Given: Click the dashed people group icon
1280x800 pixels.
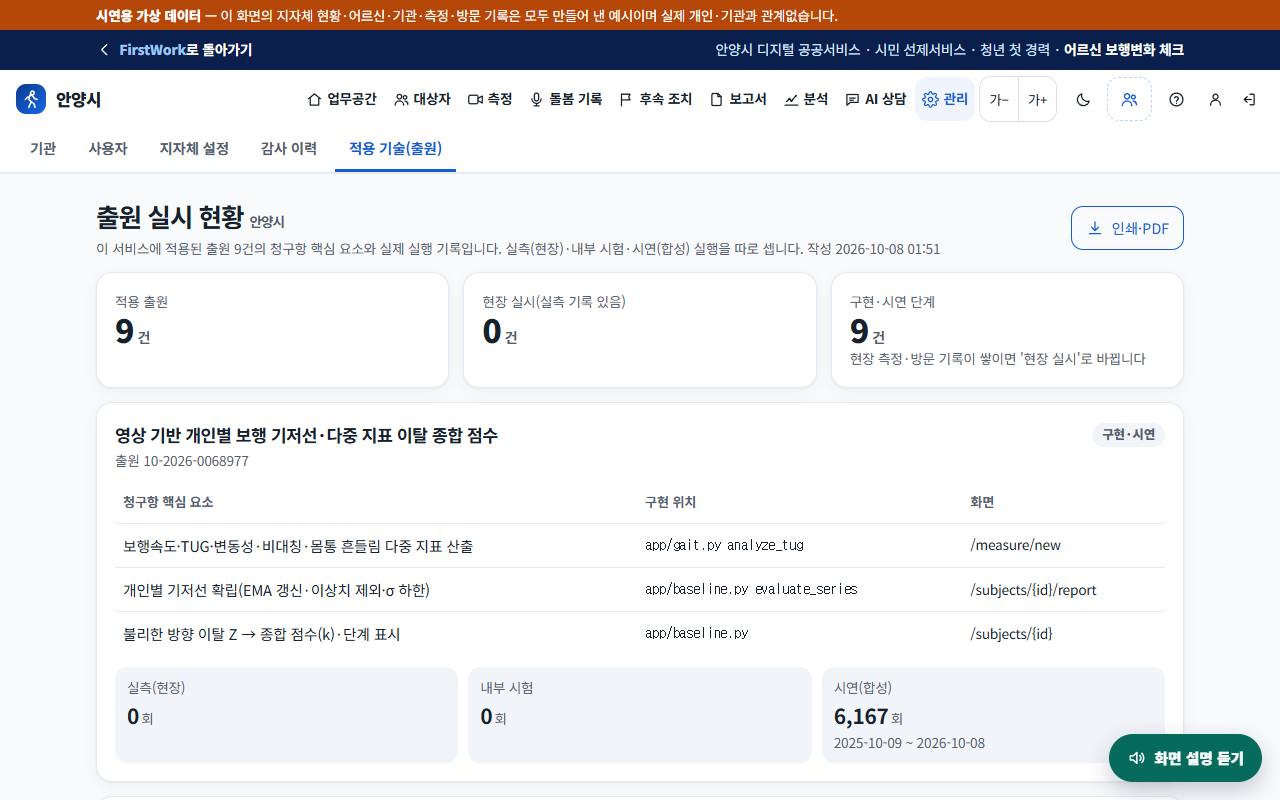Looking at the screenshot, I should (x=1129, y=99).
